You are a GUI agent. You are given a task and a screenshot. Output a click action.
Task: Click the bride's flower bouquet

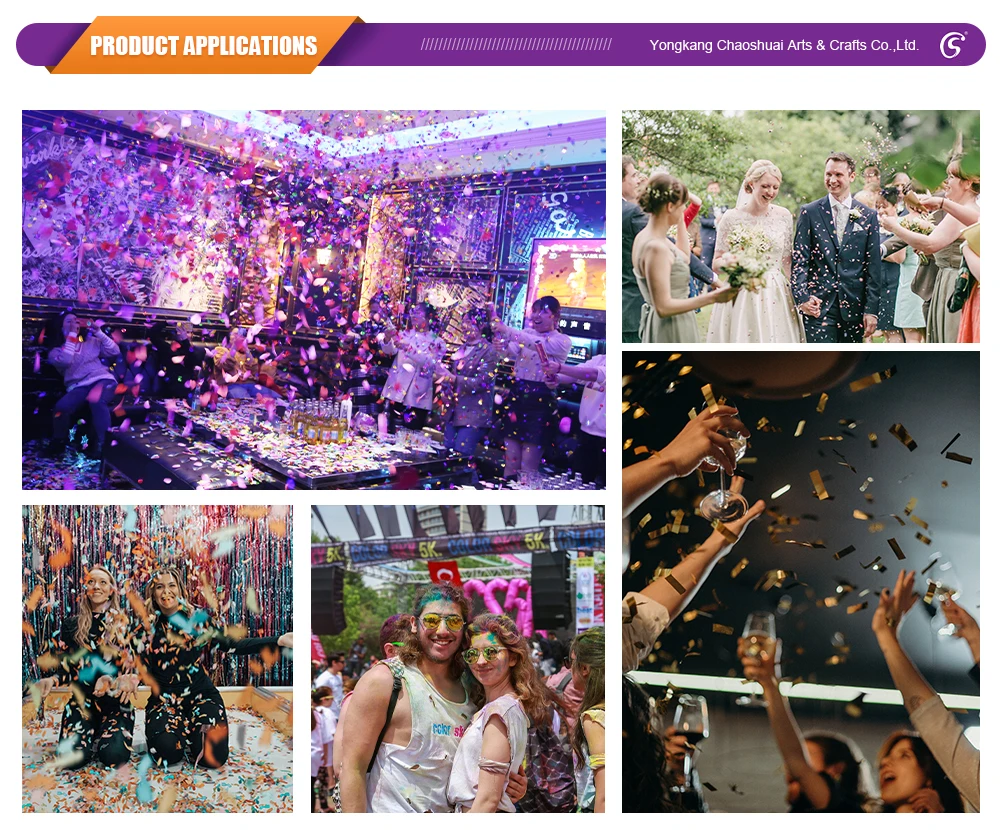click(x=745, y=258)
